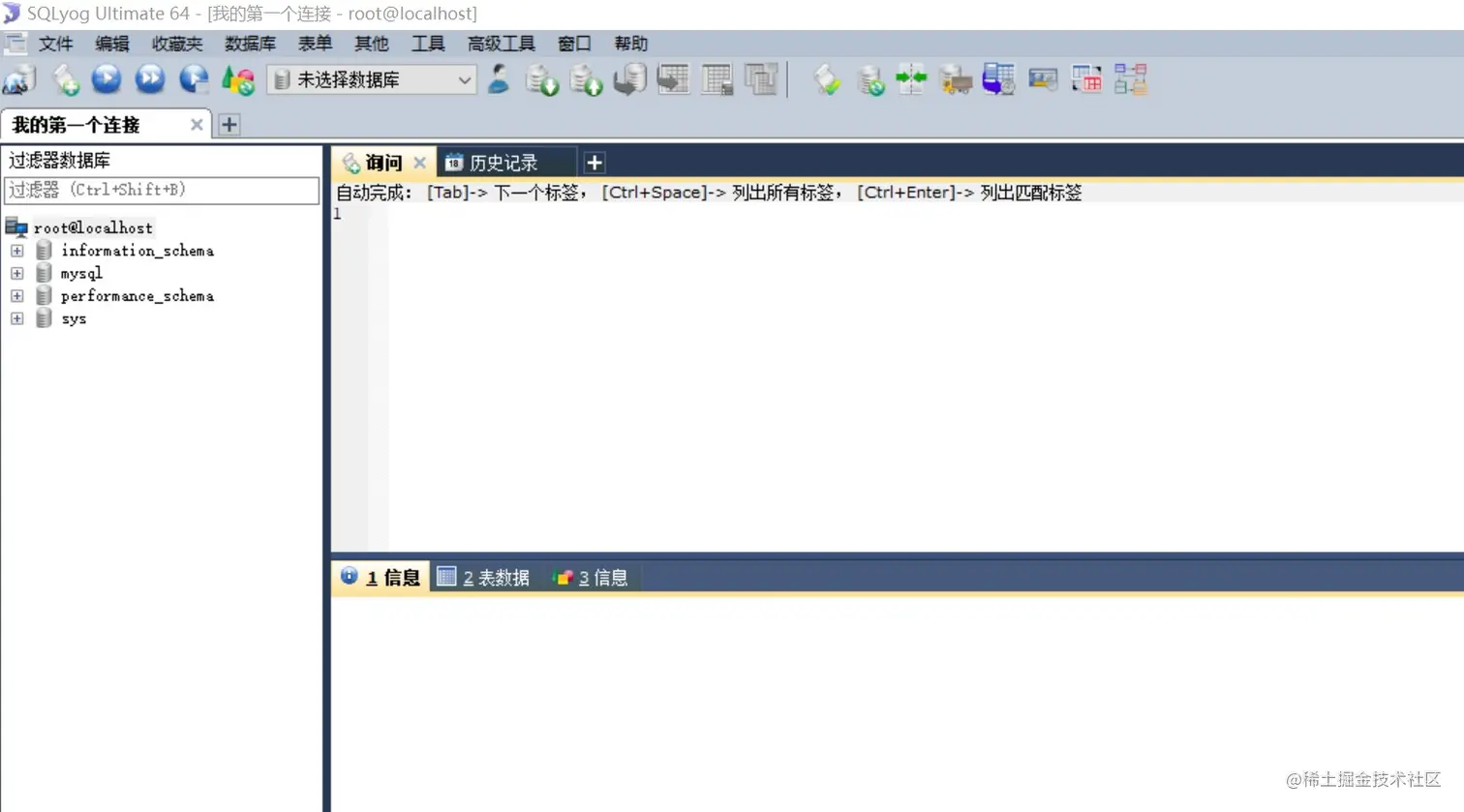Click the application menu icon beside 文件
The image size is (1464, 812).
pos(15,44)
